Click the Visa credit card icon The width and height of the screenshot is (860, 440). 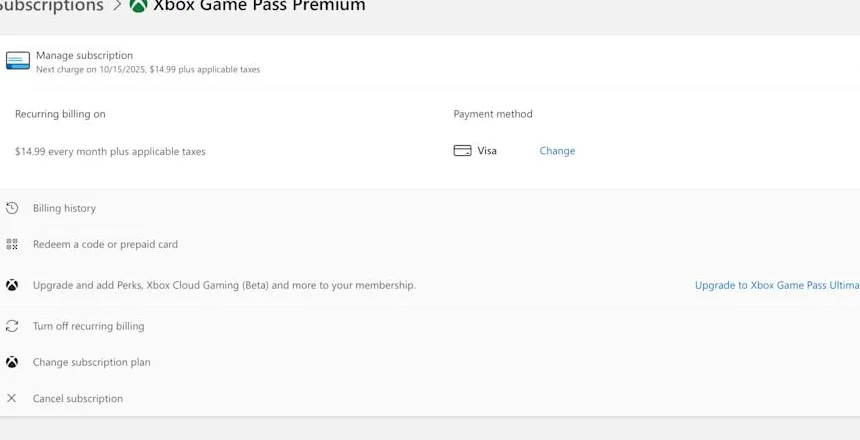coord(462,151)
